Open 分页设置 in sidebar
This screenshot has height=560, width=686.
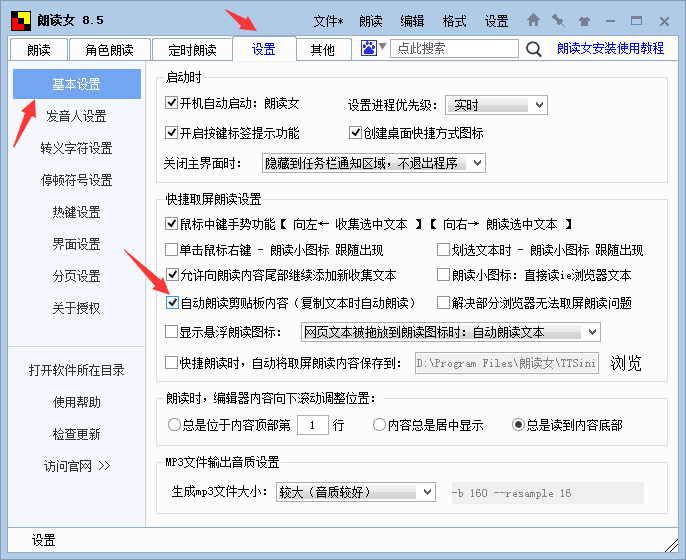pos(77,276)
